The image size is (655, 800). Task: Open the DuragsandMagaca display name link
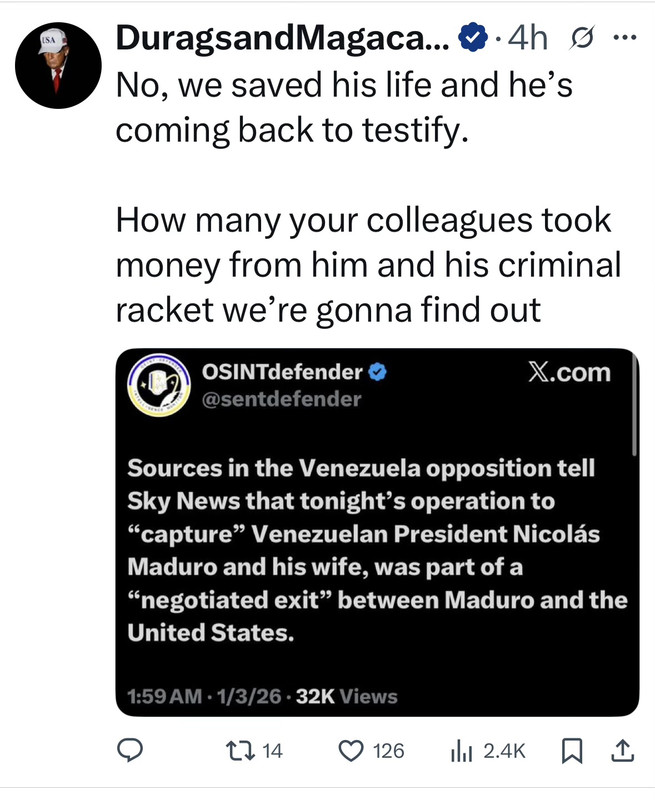click(283, 38)
